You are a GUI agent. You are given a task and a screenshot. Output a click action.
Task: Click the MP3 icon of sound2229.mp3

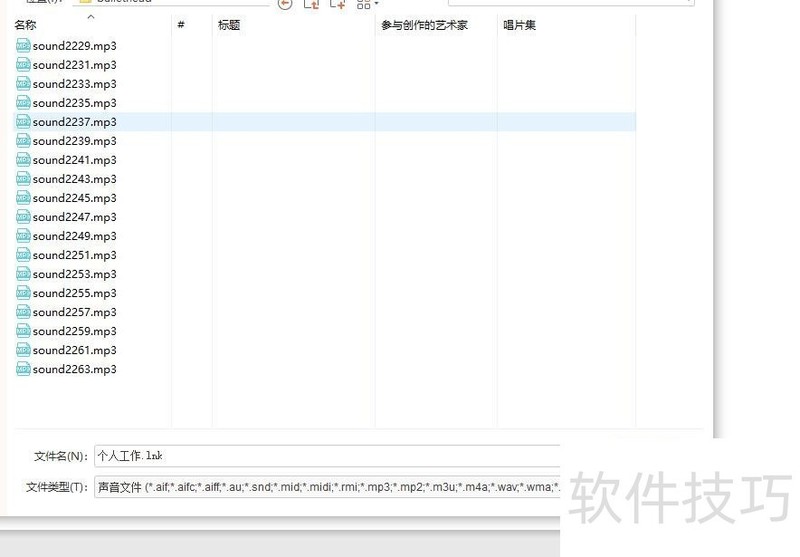pyautogui.click(x=23, y=46)
